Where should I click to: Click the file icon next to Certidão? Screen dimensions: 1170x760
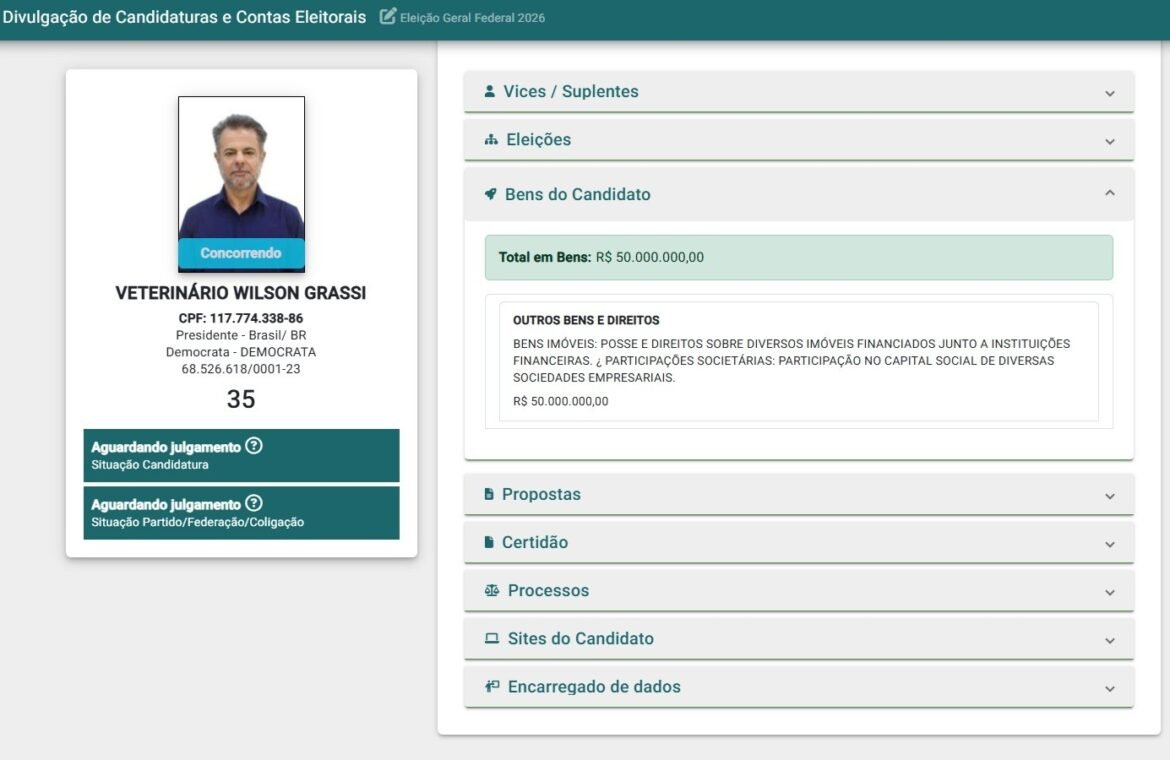point(489,542)
